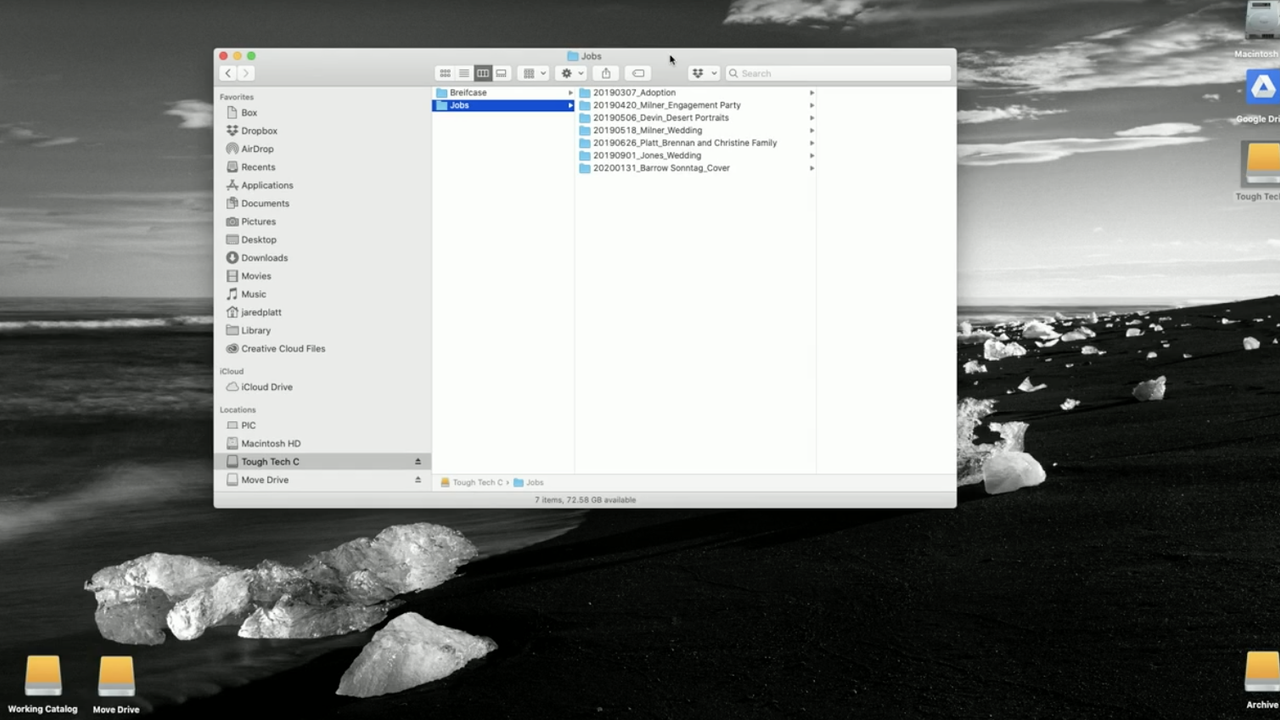Select 20190626_Platt_Brennan and Christine Family folder

685,143
